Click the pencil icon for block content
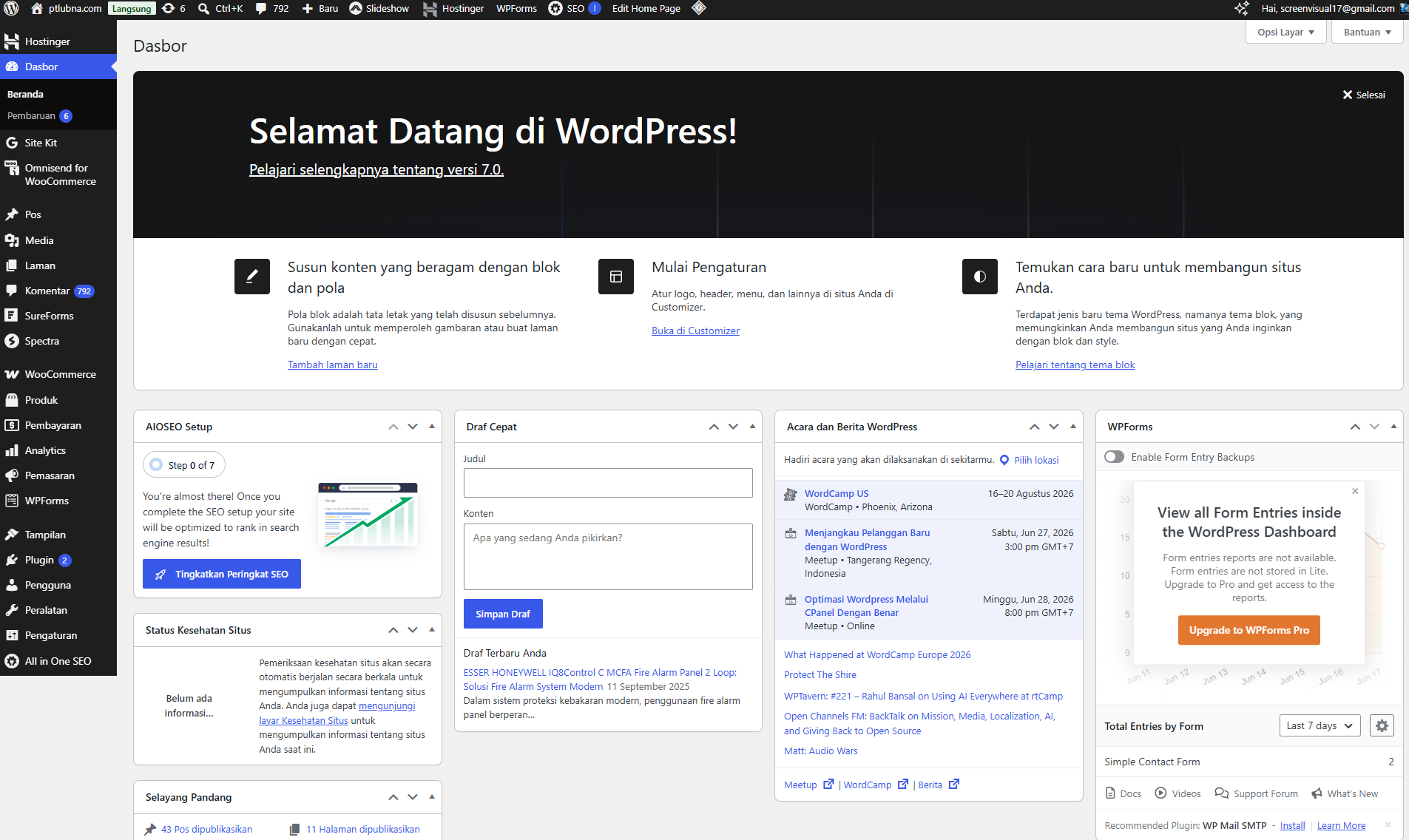This screenshot has height=840, width=1409. [x=252, y=277]
